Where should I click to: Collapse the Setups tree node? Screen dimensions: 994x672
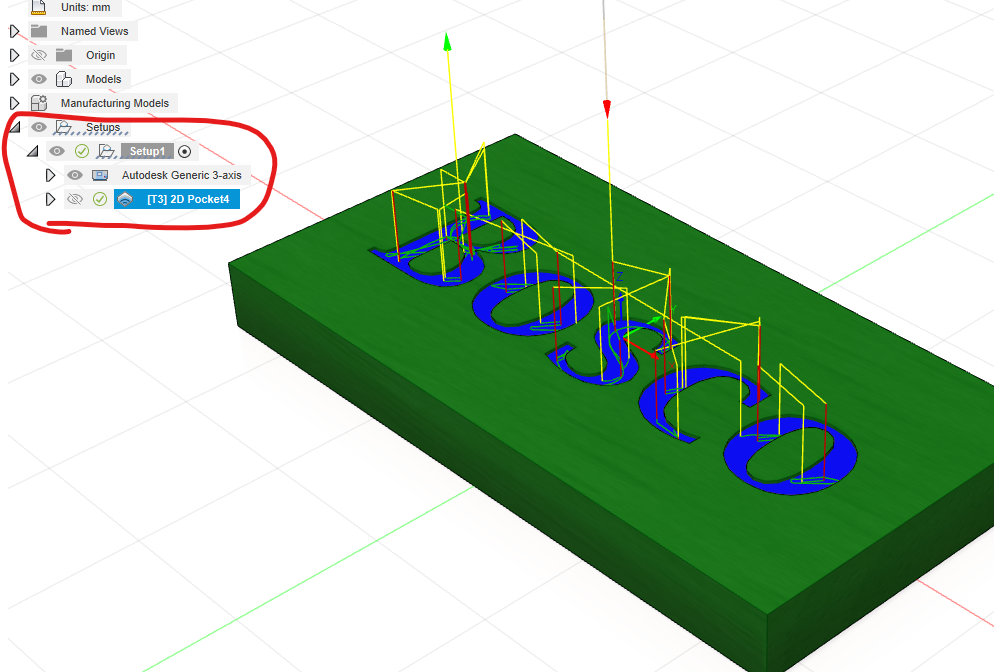pos(14,127)
